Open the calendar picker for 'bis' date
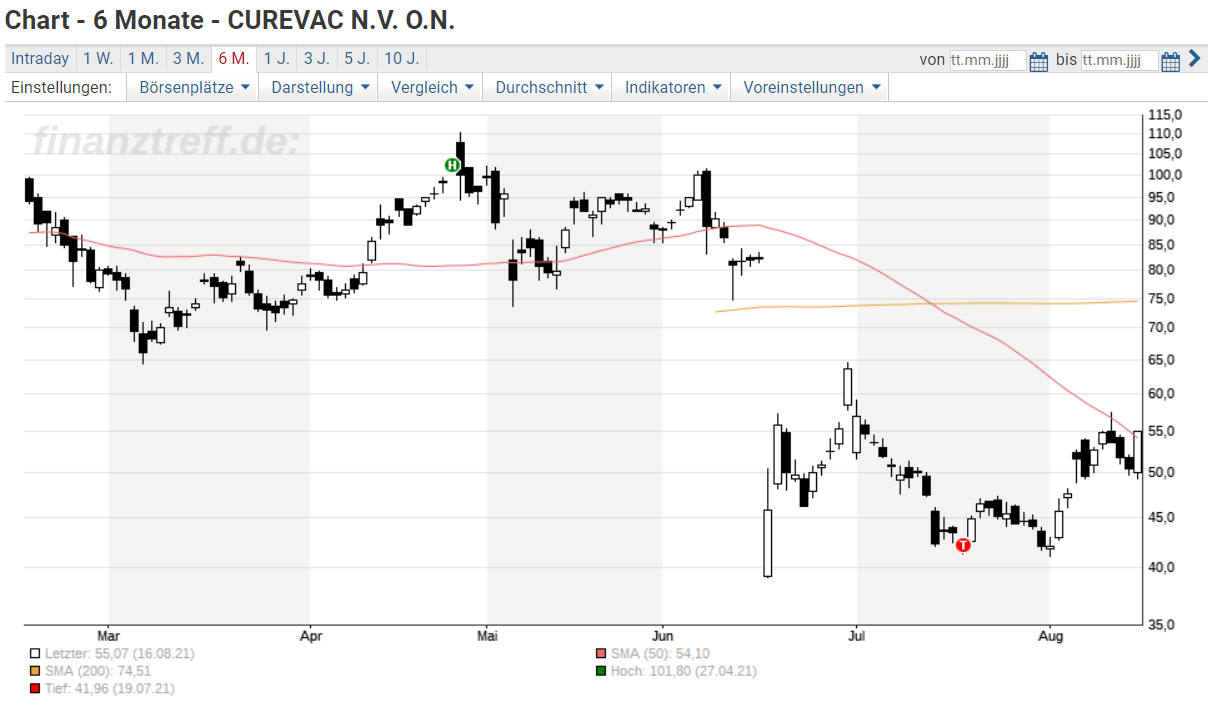The image size is (1208, 703). click(x=1171, y=61)
